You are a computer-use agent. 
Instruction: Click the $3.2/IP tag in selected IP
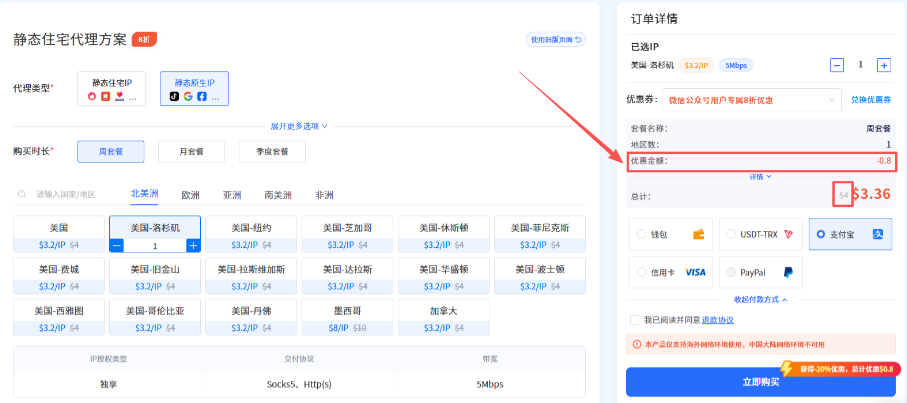click(696, 65)
